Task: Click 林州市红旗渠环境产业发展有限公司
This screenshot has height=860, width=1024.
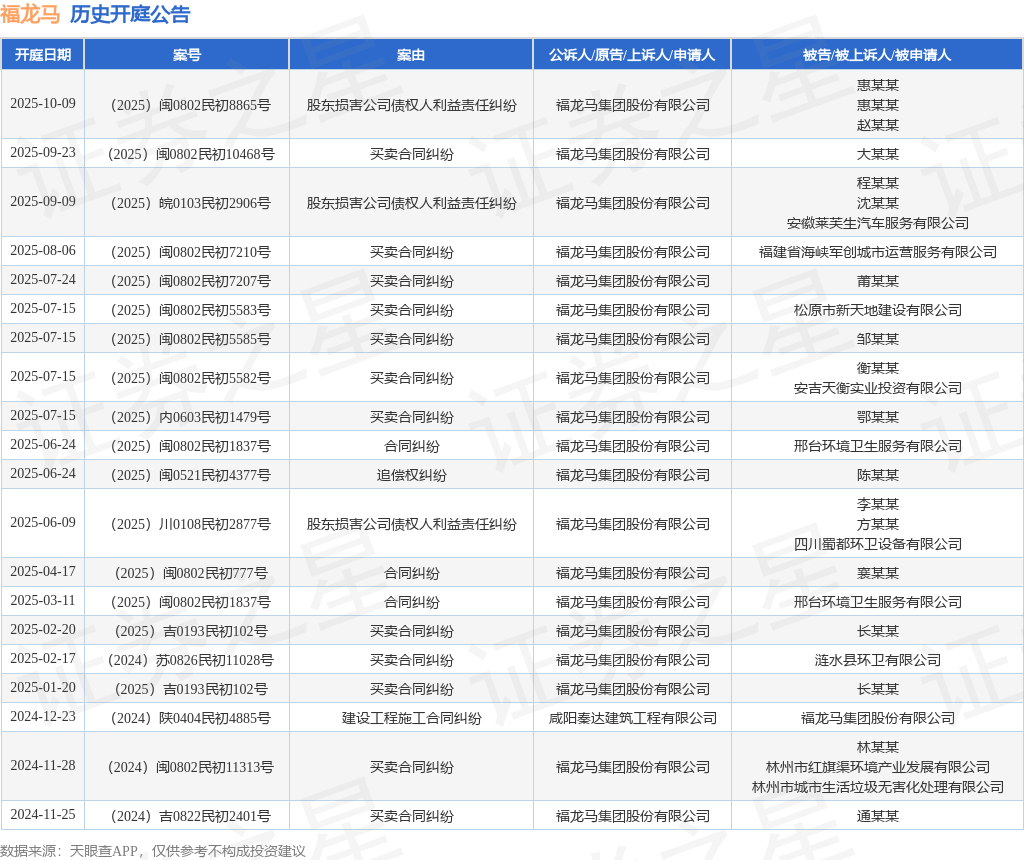Action: pyautogui.click(x=878, y=767)
